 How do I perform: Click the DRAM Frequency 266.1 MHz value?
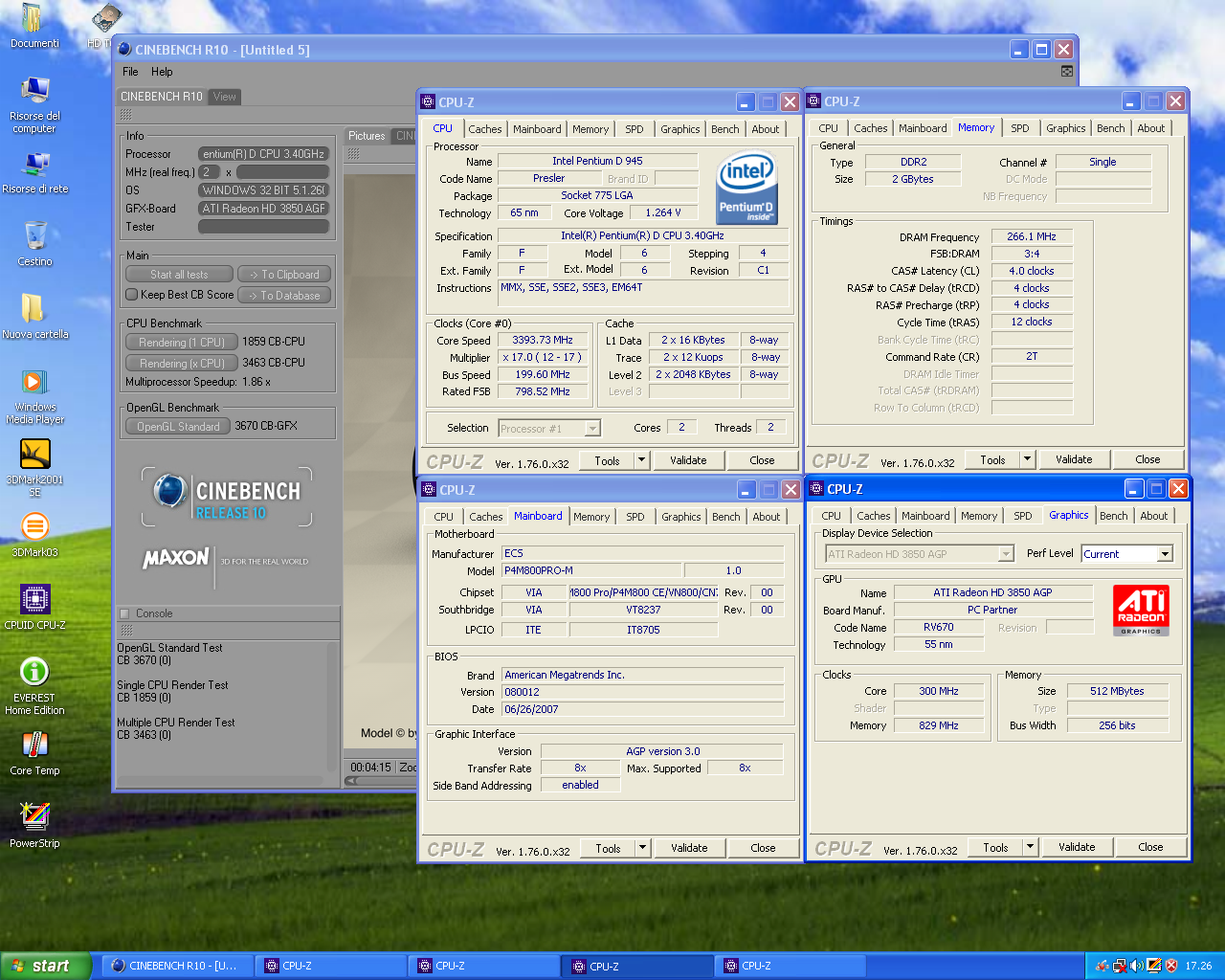tap(1032, 236)
